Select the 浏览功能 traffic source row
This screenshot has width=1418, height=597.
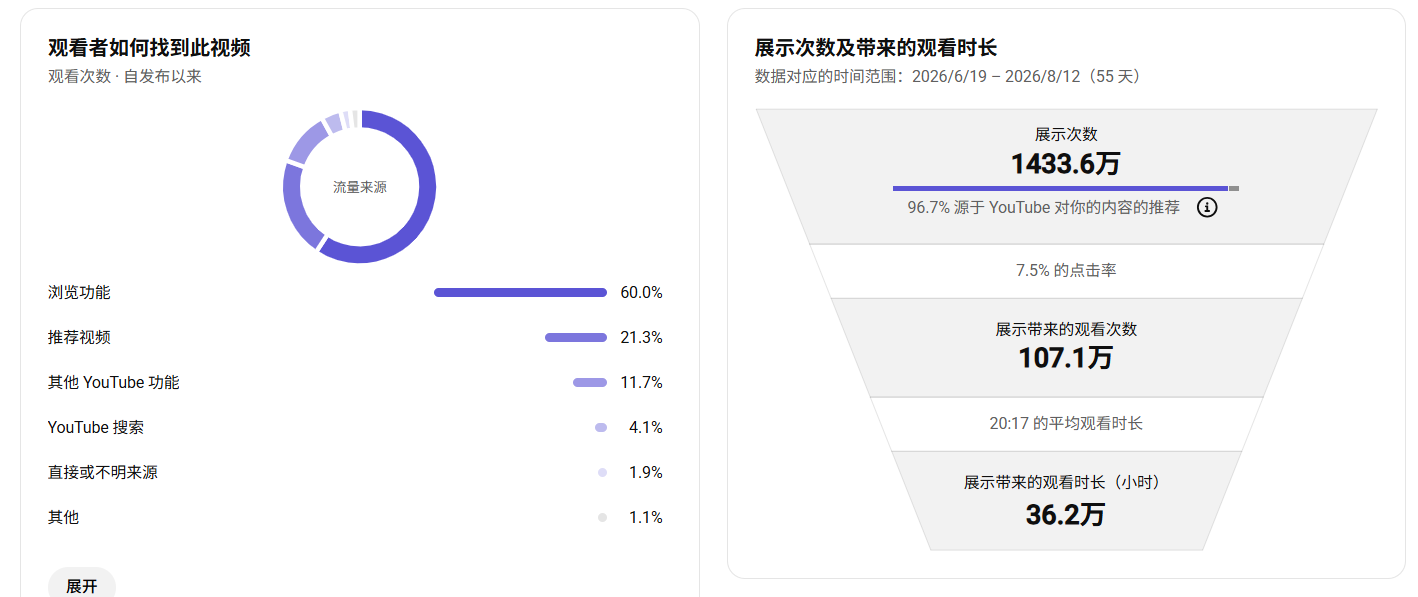pyautogui.click(x=355, y=292)
